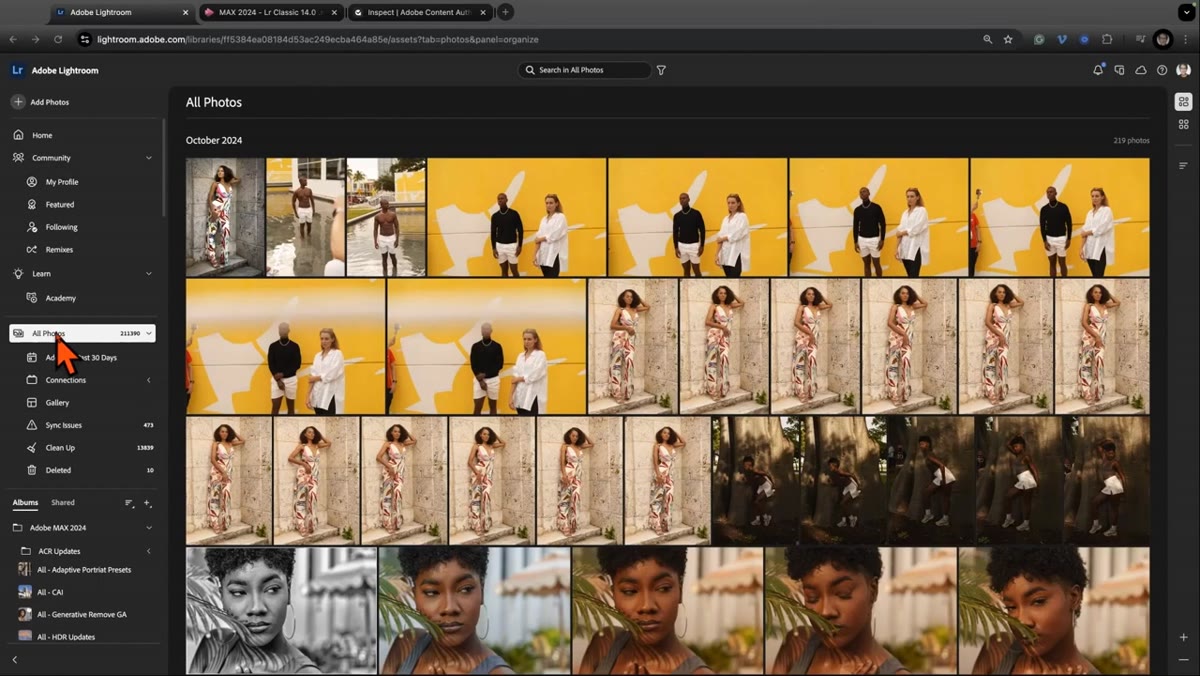Open the All Photos dropdown arrow
This screenshot has height=676, width=1200.
tap(149, 333)
